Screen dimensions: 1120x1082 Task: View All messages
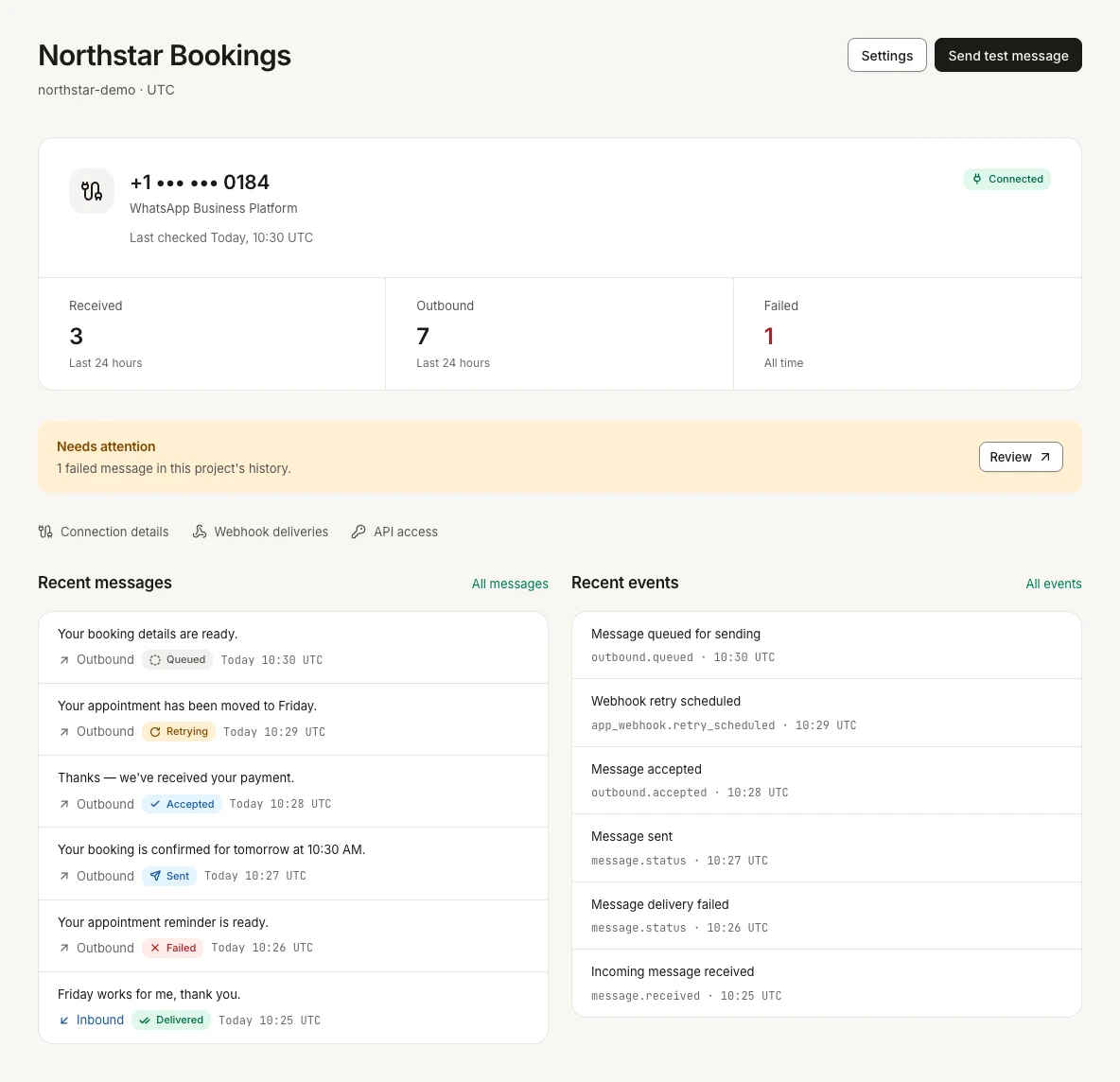(x=509, y=584)
